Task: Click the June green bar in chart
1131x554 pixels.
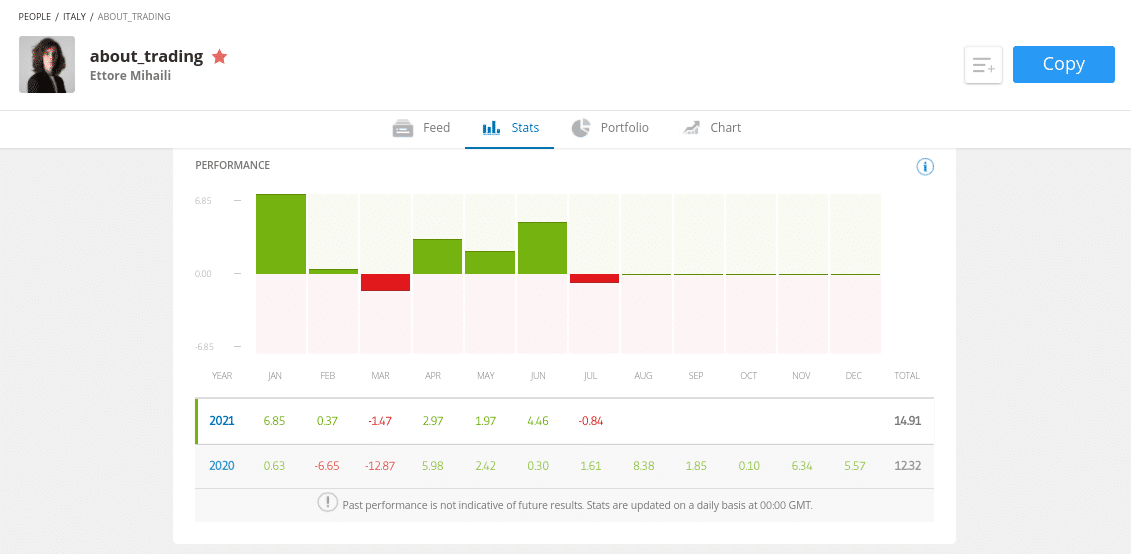Action: [x=542, y=248]
